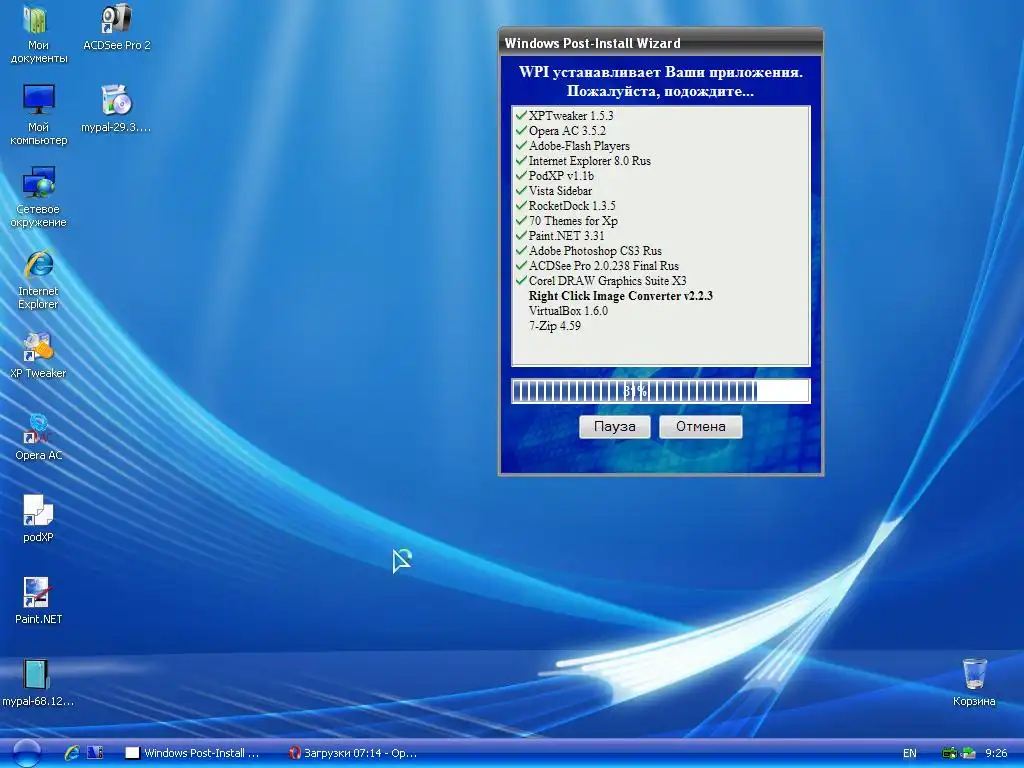The height and width of the screenshot is (768, 1024).
Task: Click the system tray icon next to the clock
Action: click(x=968, y=753)
